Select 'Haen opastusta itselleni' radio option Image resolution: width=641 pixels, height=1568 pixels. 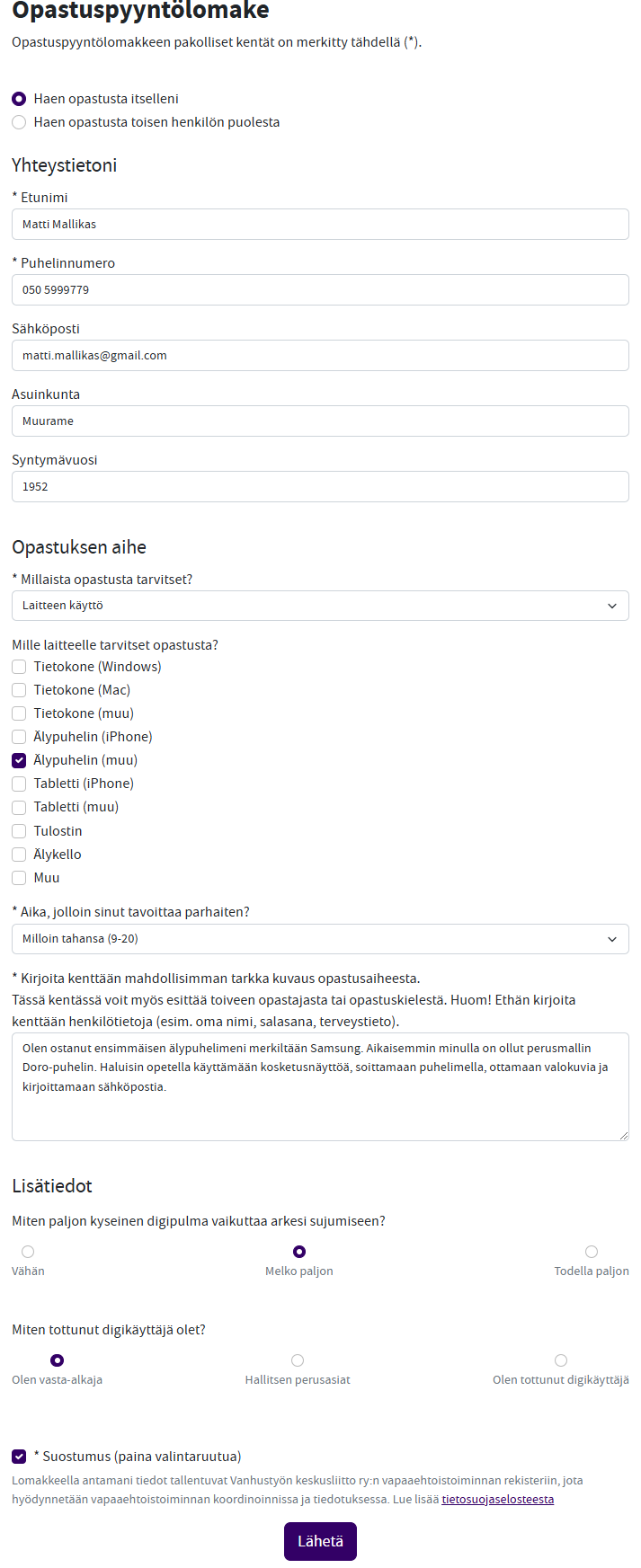pos(19,99)
